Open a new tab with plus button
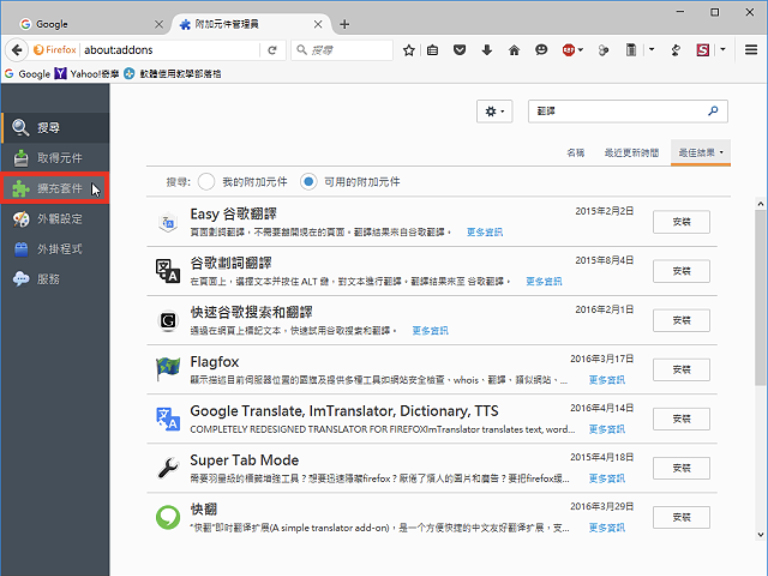Viewport: 768px width, 576px height. click(x=344, y=24)
